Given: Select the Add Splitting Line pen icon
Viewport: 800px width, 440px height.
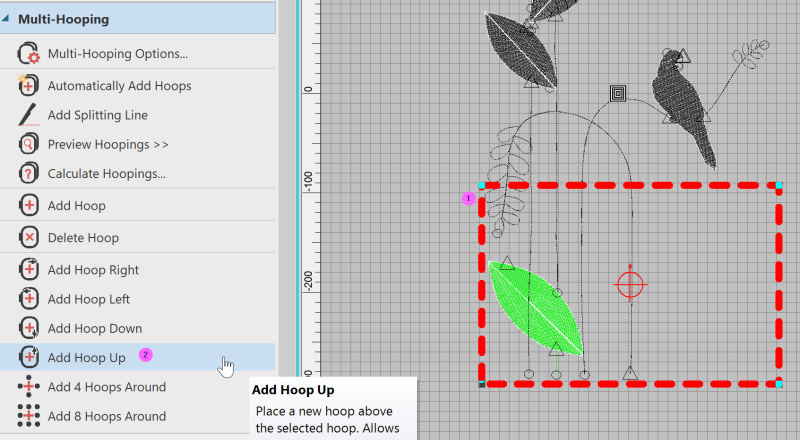Looking at the screenshot, I should coord(28,115).
